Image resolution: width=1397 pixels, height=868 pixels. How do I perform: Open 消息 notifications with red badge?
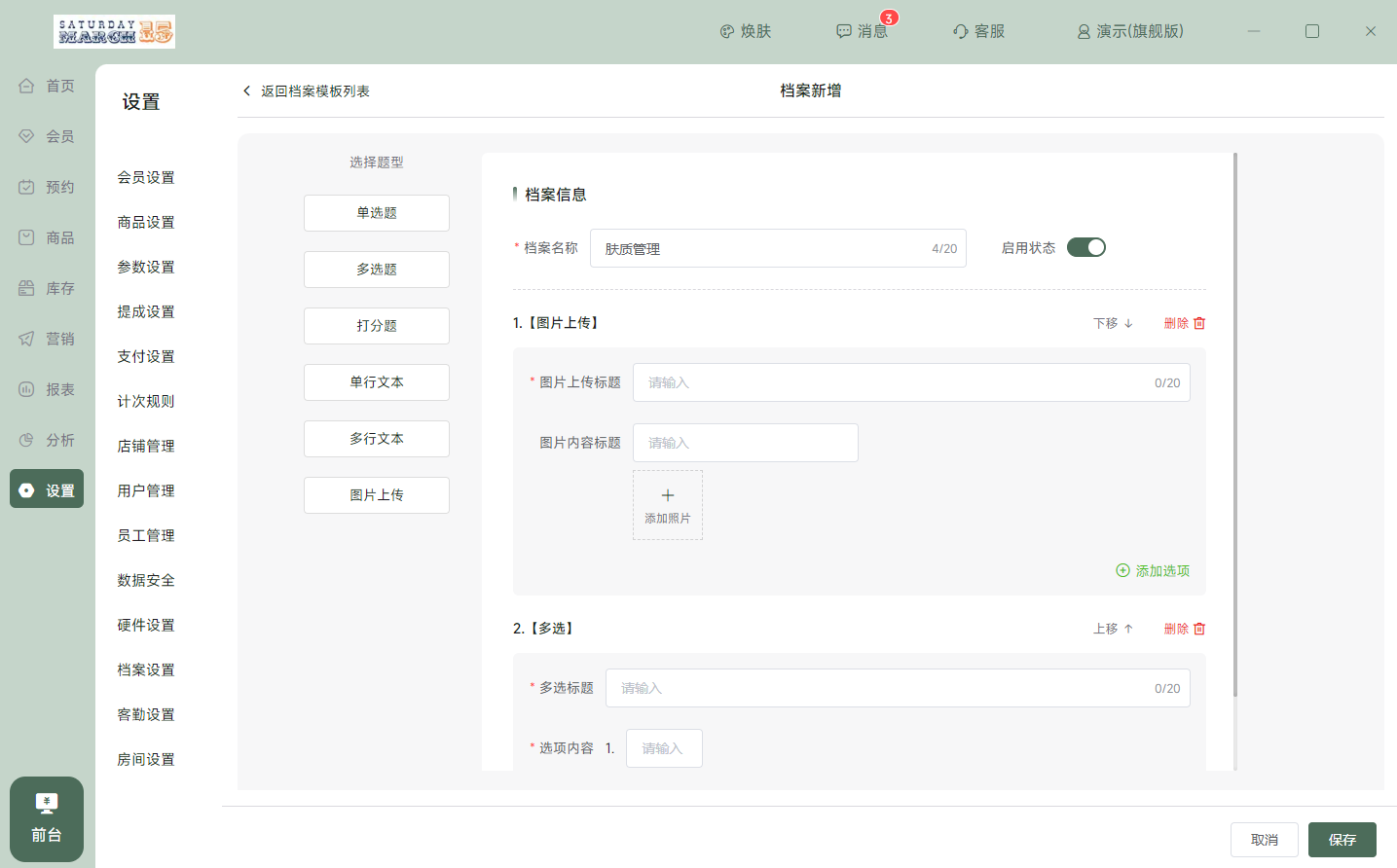(844, 31)
